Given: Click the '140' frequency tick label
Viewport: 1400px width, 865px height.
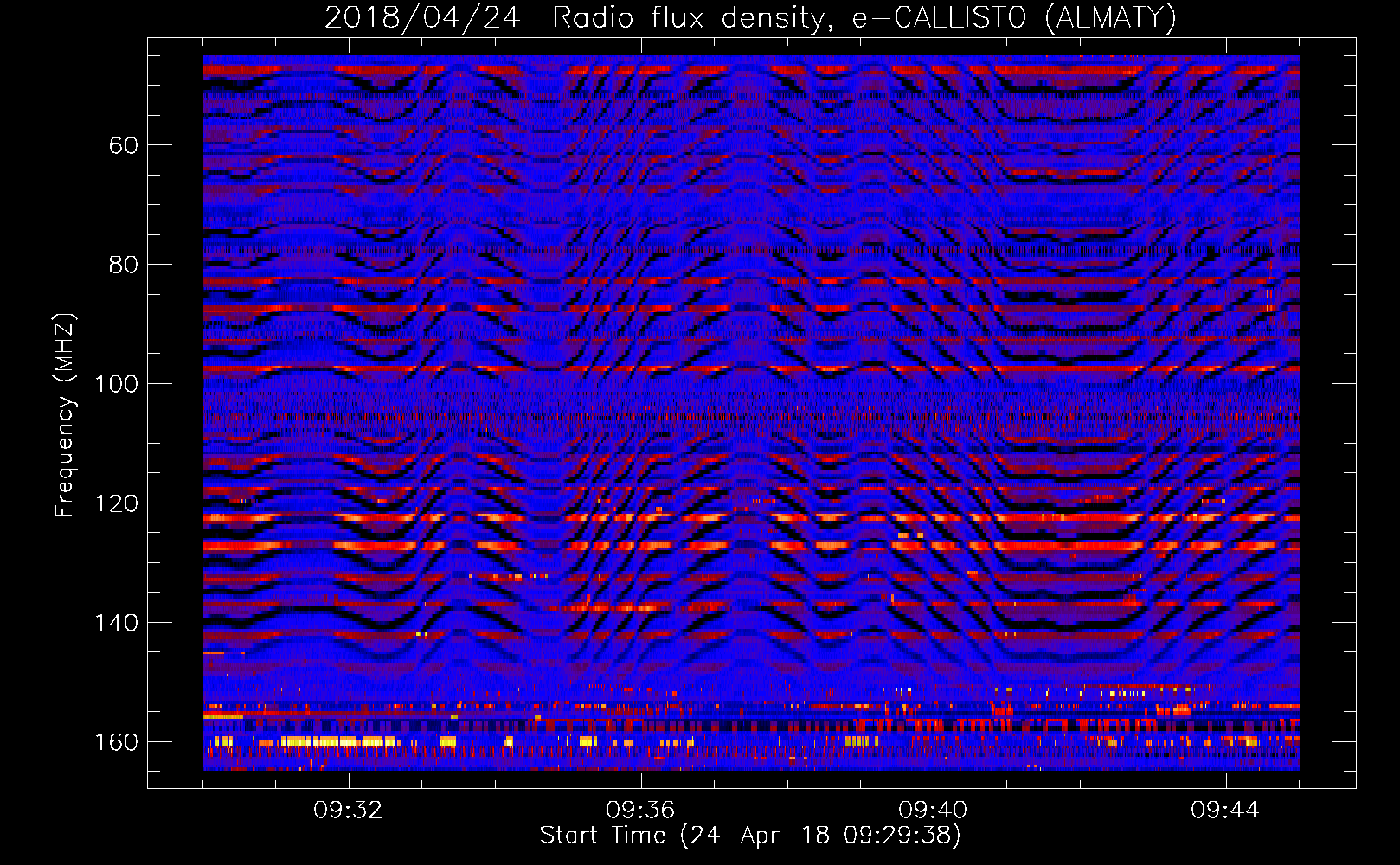Looking at the screenshot, I should click(116, 623).
